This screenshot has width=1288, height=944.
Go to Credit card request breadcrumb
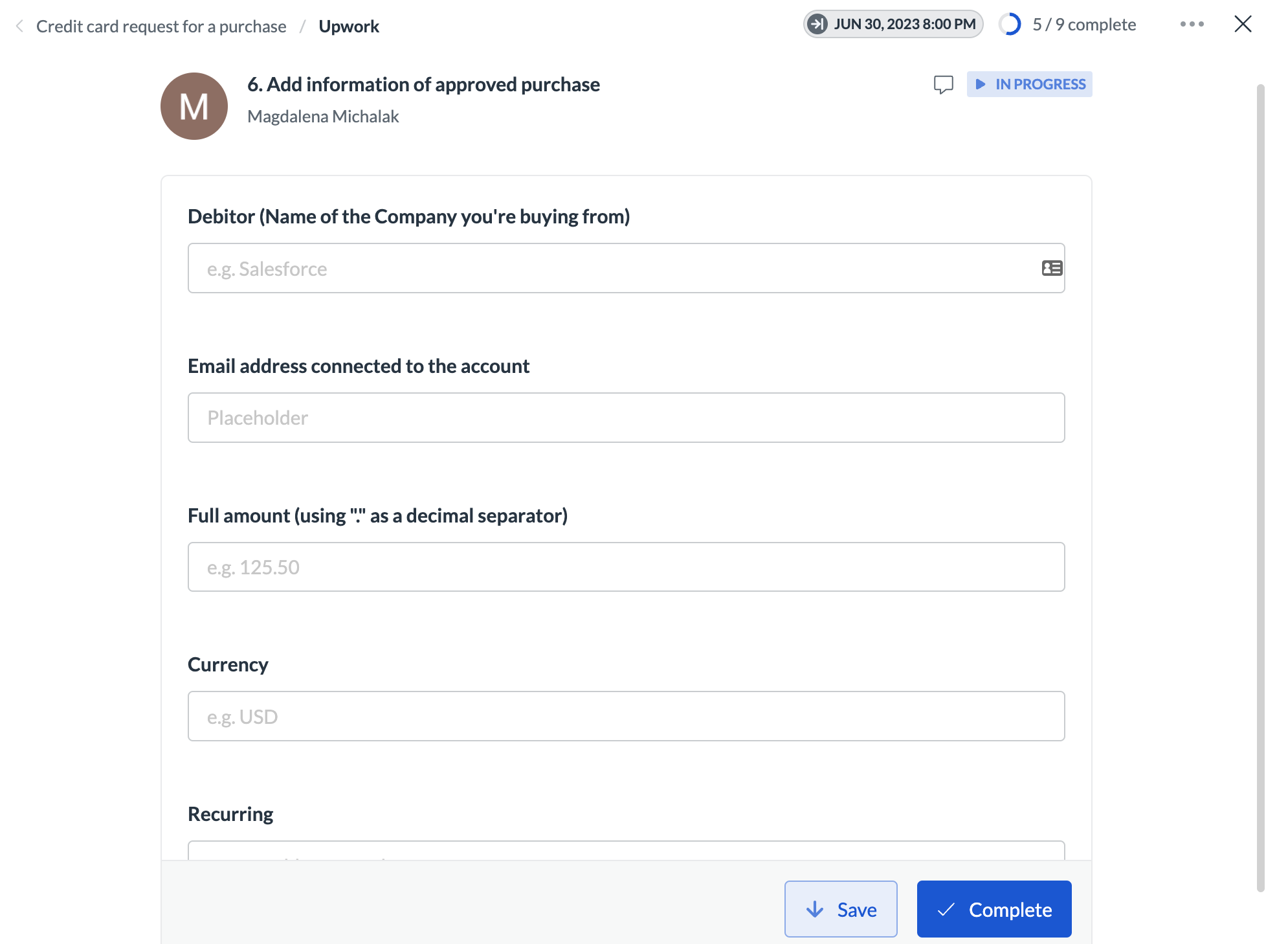pyautogui.click(x=161, y=27)
